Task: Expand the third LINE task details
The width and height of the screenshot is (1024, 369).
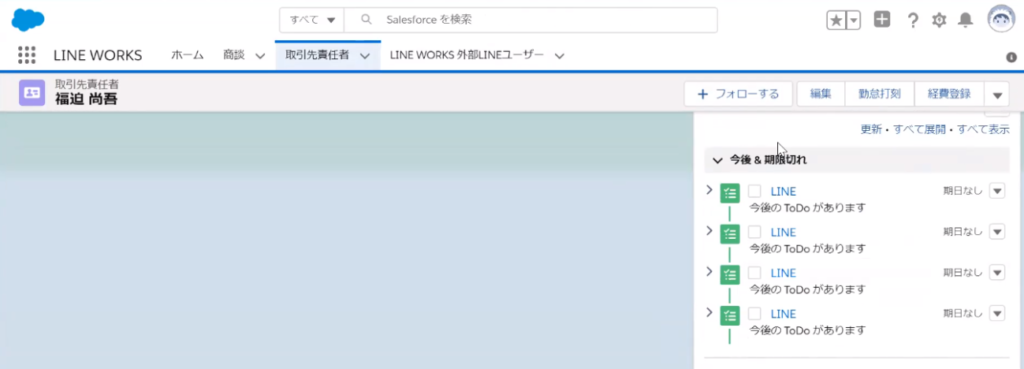Action: [x=709, y=271]
